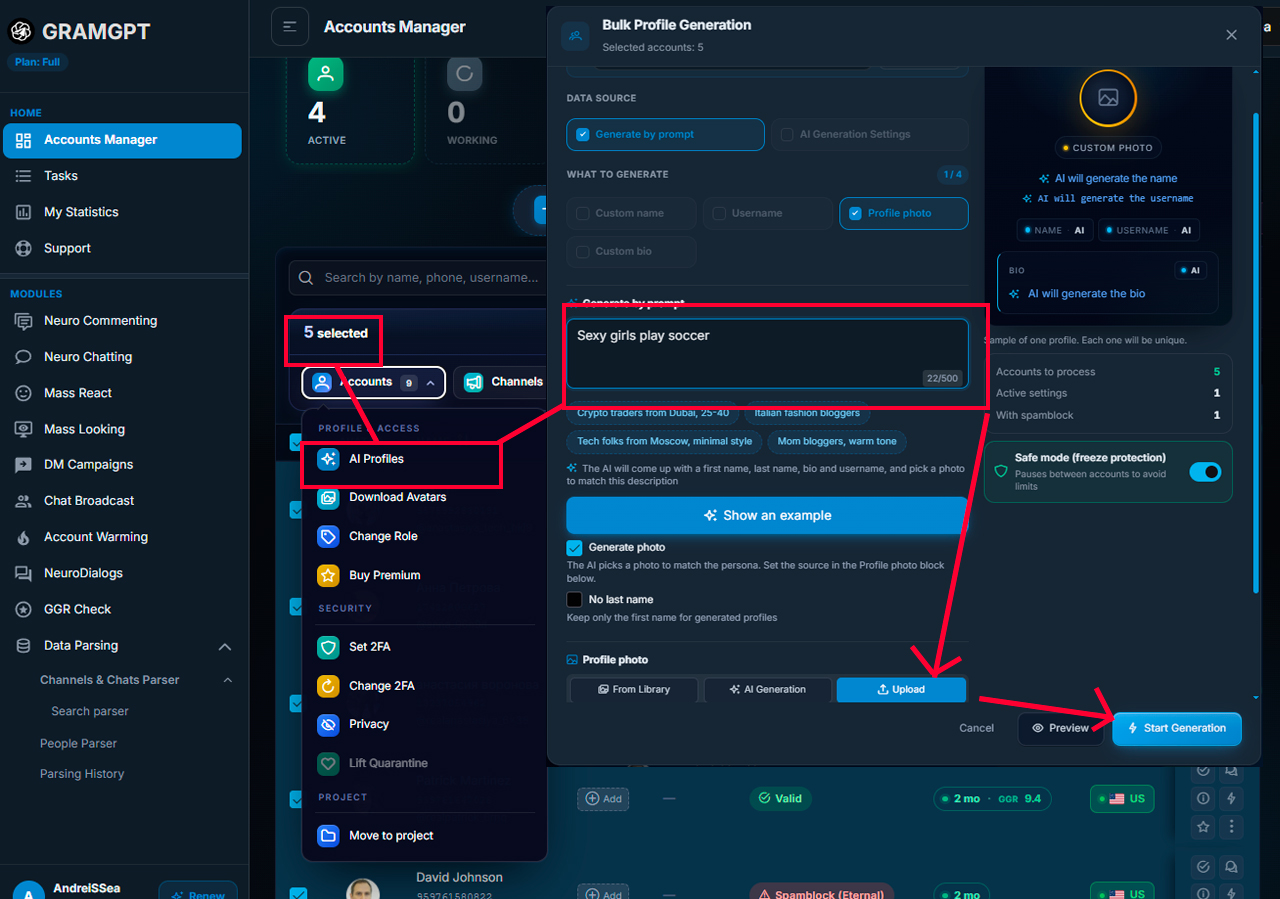Click the Preview button

pyautogui.click(x=1061, y=728)
